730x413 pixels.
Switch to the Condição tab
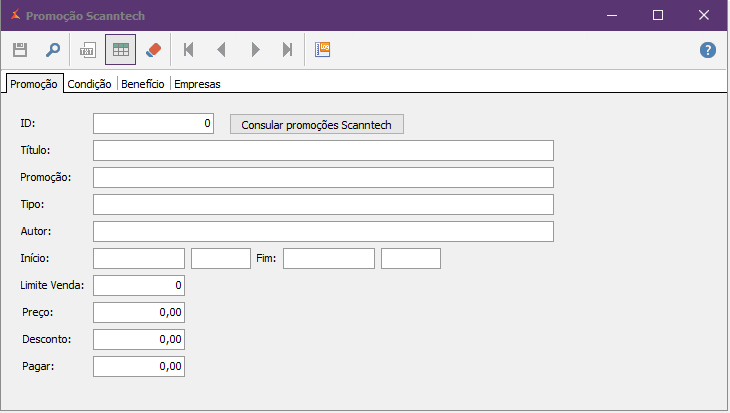[x=89, y=84]
